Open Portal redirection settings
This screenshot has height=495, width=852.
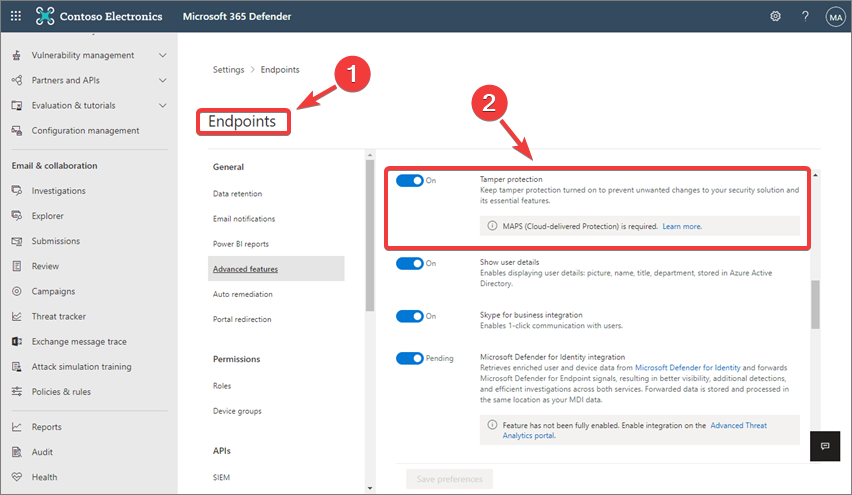(242, 319)
